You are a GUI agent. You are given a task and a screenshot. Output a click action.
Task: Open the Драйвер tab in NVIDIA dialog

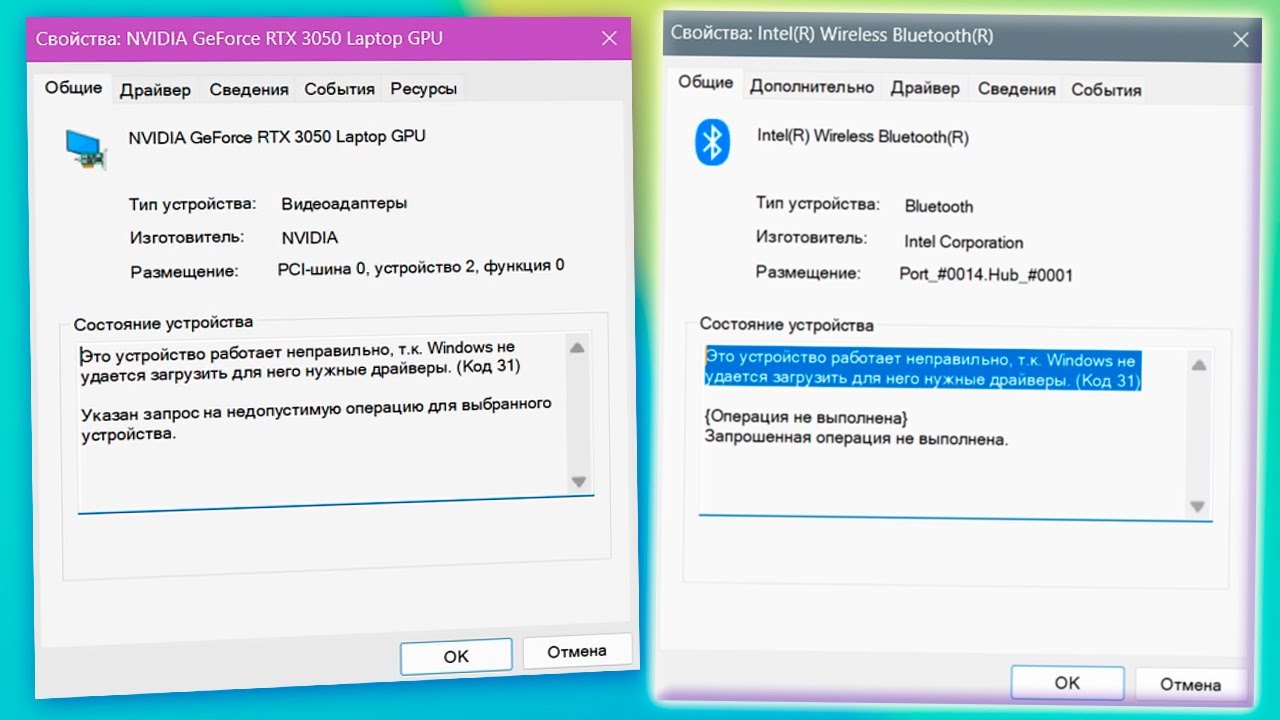(x=155, y=90)
